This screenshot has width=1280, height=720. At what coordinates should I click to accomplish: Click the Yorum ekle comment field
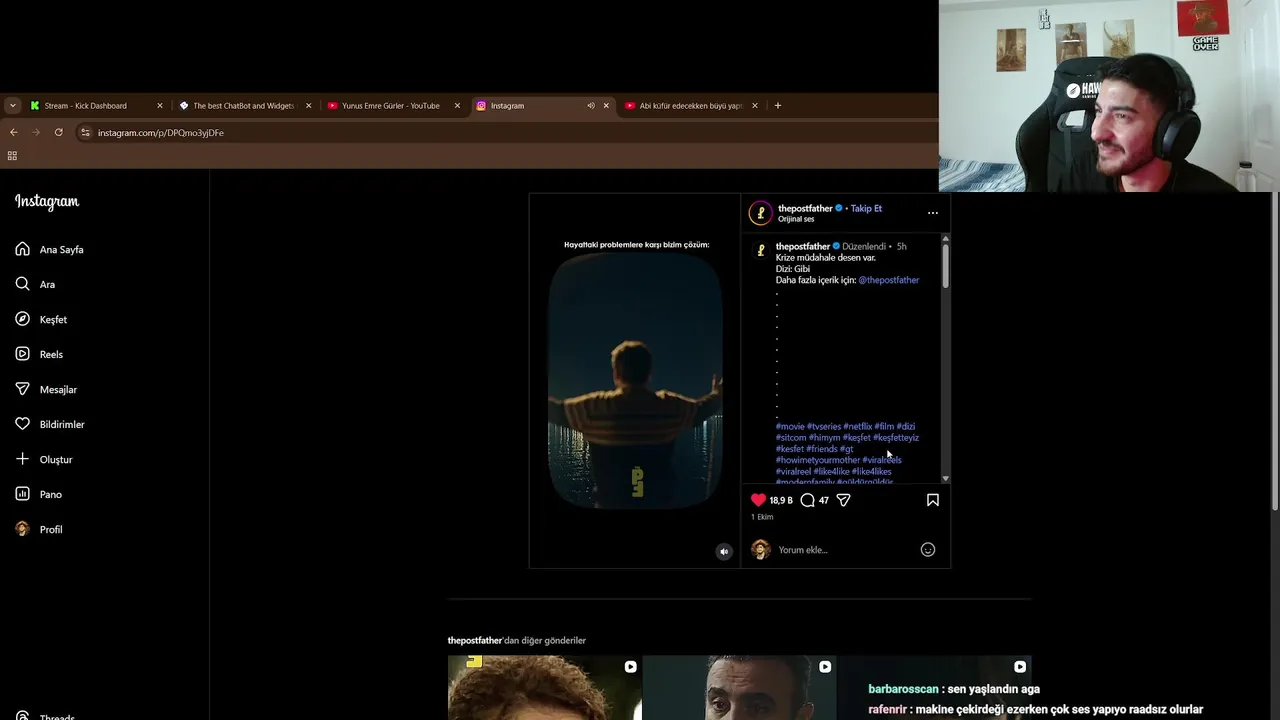pyautogui.click(x=845, y=550)
